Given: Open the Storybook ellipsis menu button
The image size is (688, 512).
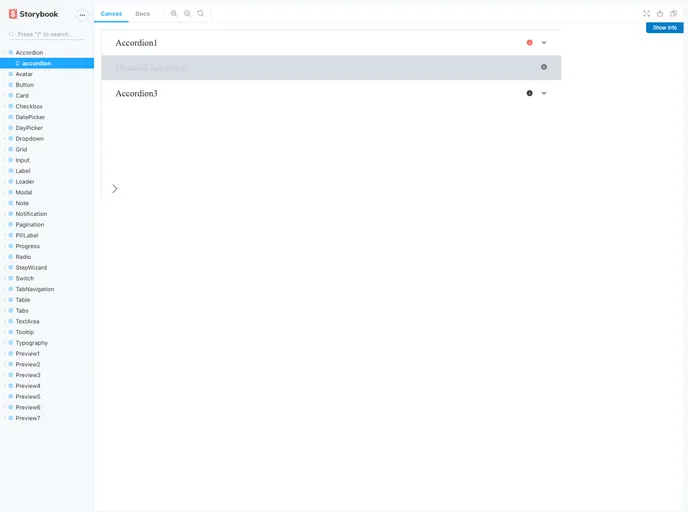Looking at the screenshot, I should [82, 15].
